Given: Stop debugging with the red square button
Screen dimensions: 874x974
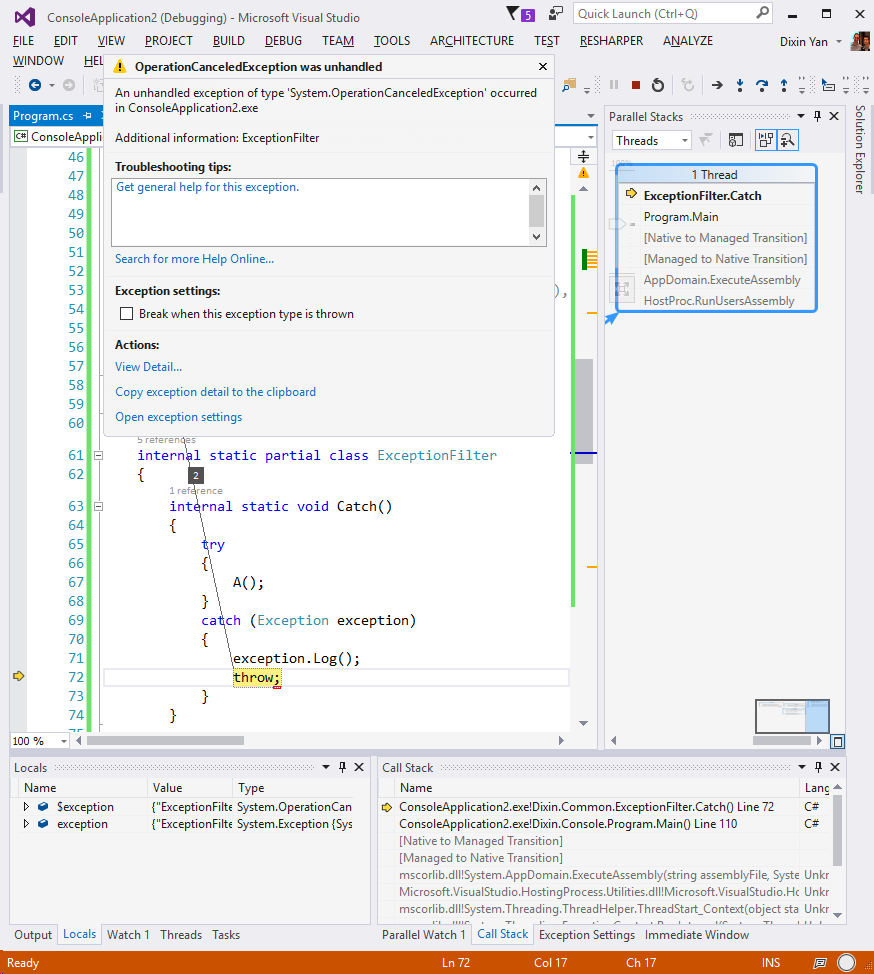Looking at the screenshot, I should coord(635,85).
